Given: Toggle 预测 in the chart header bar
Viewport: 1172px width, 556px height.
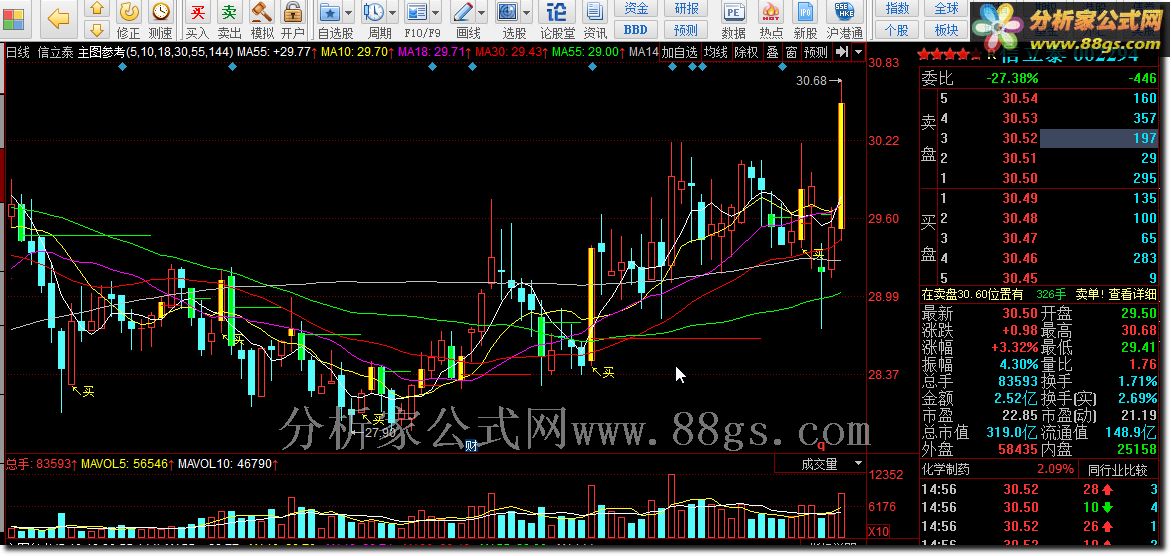Looking at the screenshot, I should [816, 52].
